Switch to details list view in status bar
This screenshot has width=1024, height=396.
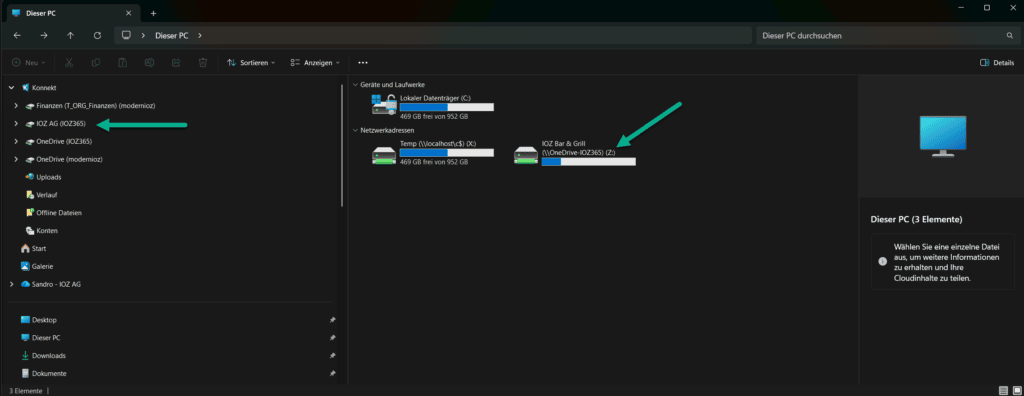(1004, 390)
